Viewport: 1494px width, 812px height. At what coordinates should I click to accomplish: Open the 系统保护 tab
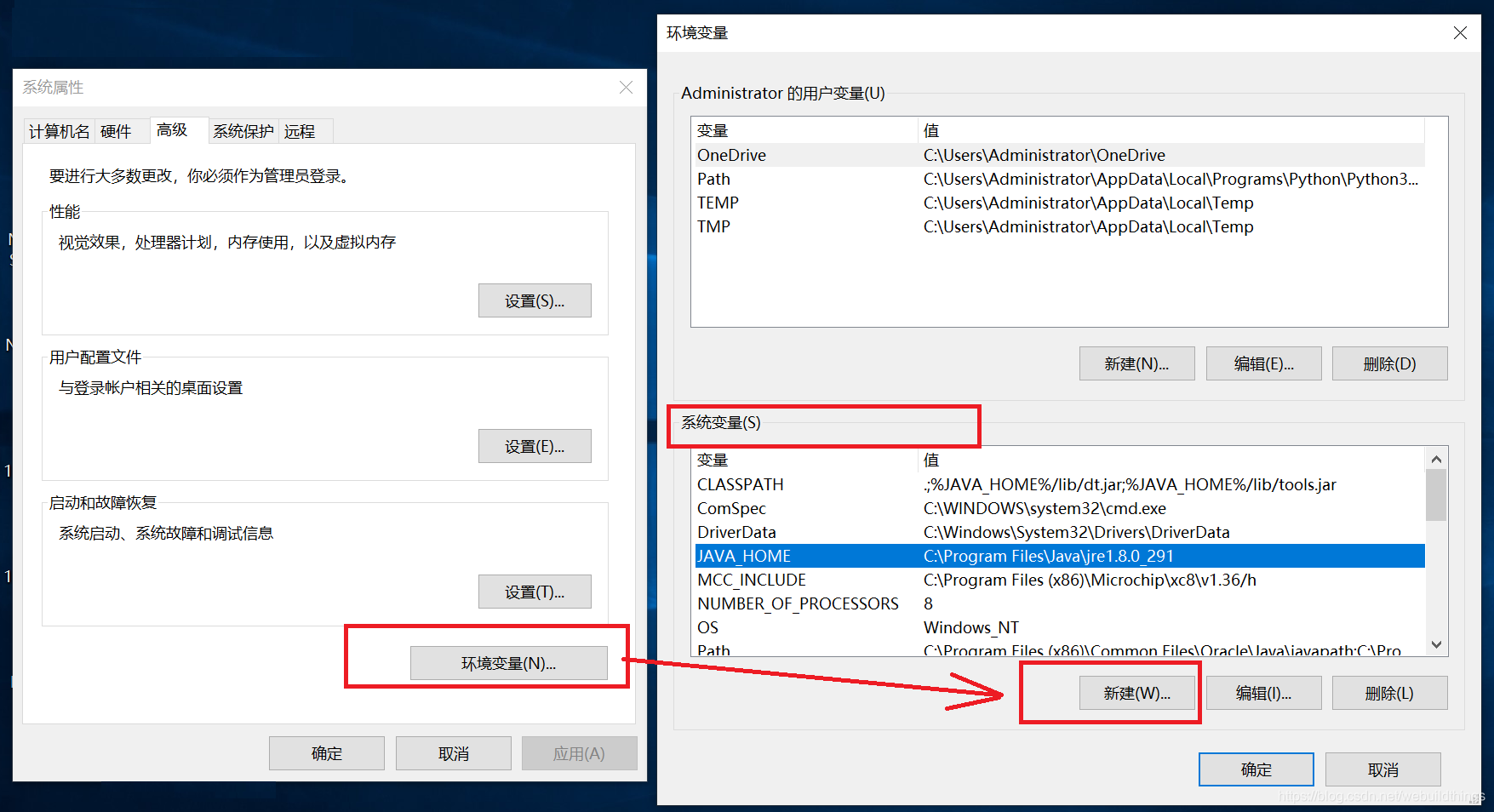click(x=243, y=131)
